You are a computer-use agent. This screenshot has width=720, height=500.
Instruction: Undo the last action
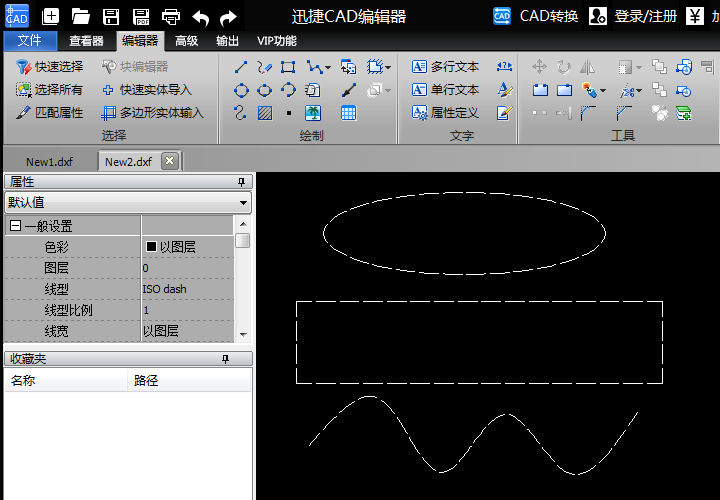201,17
